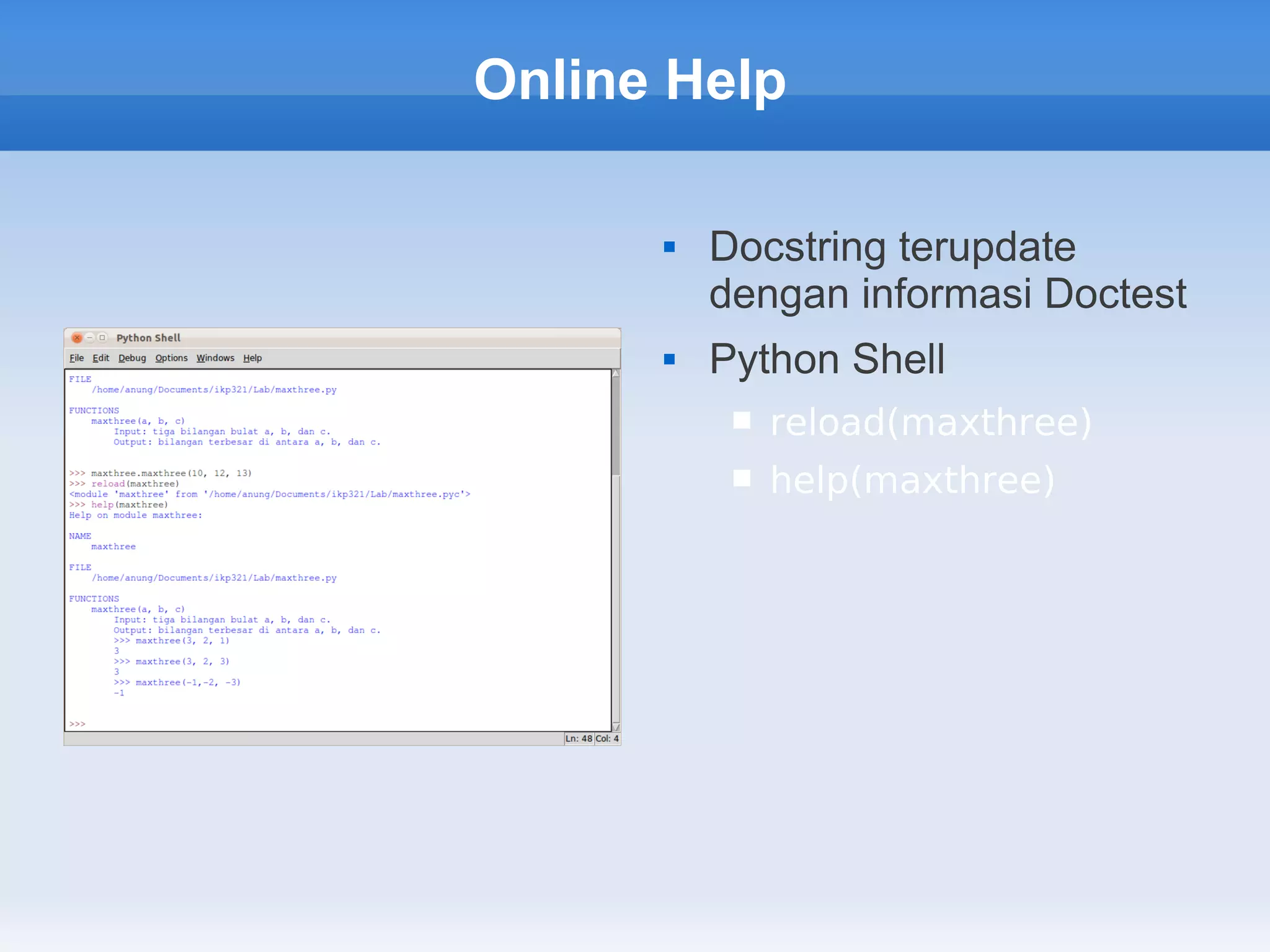
Task: Click the 'NAME' heading in the help output
Action: pos(80,536)
